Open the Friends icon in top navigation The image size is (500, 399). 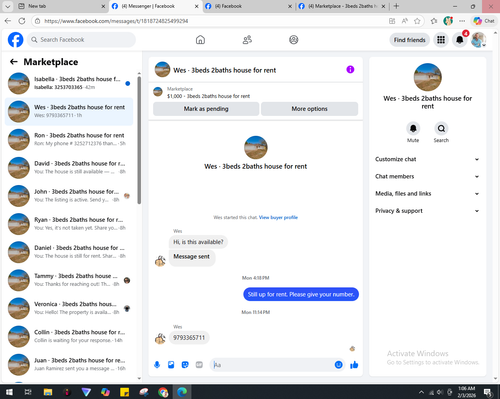[x=247, y=40]
